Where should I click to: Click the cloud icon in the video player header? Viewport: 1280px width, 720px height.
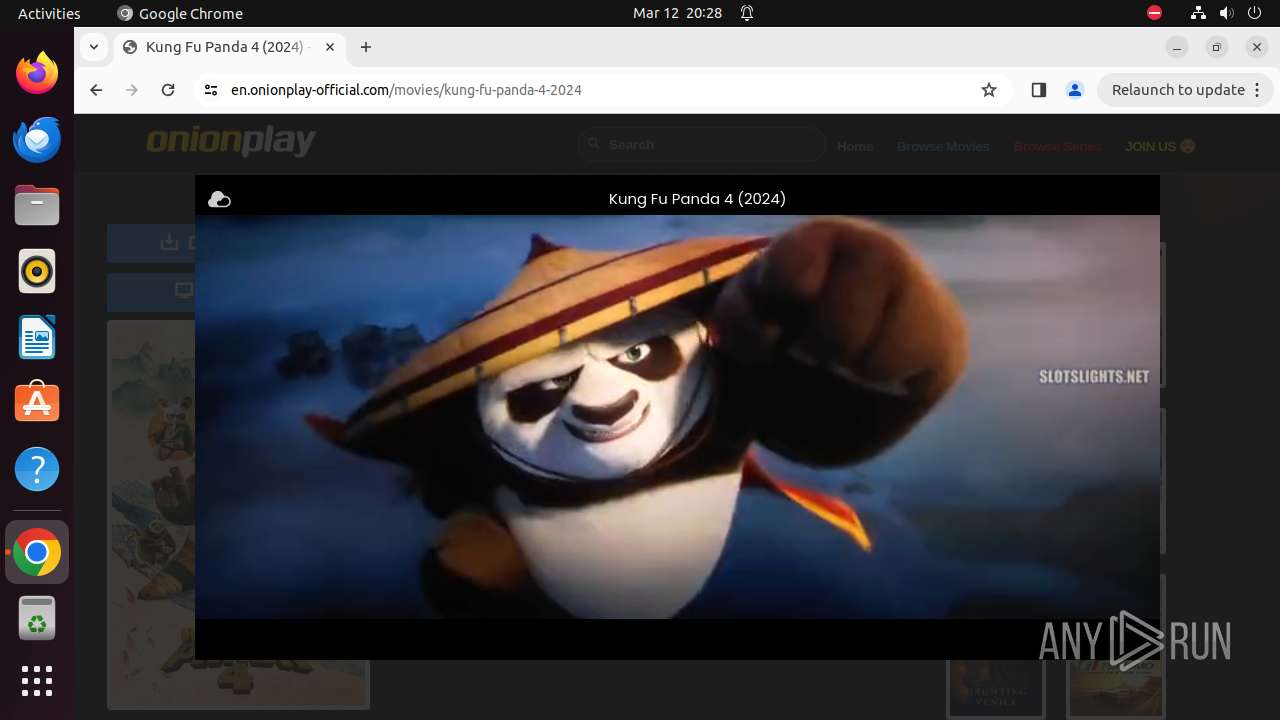(219, 200)
